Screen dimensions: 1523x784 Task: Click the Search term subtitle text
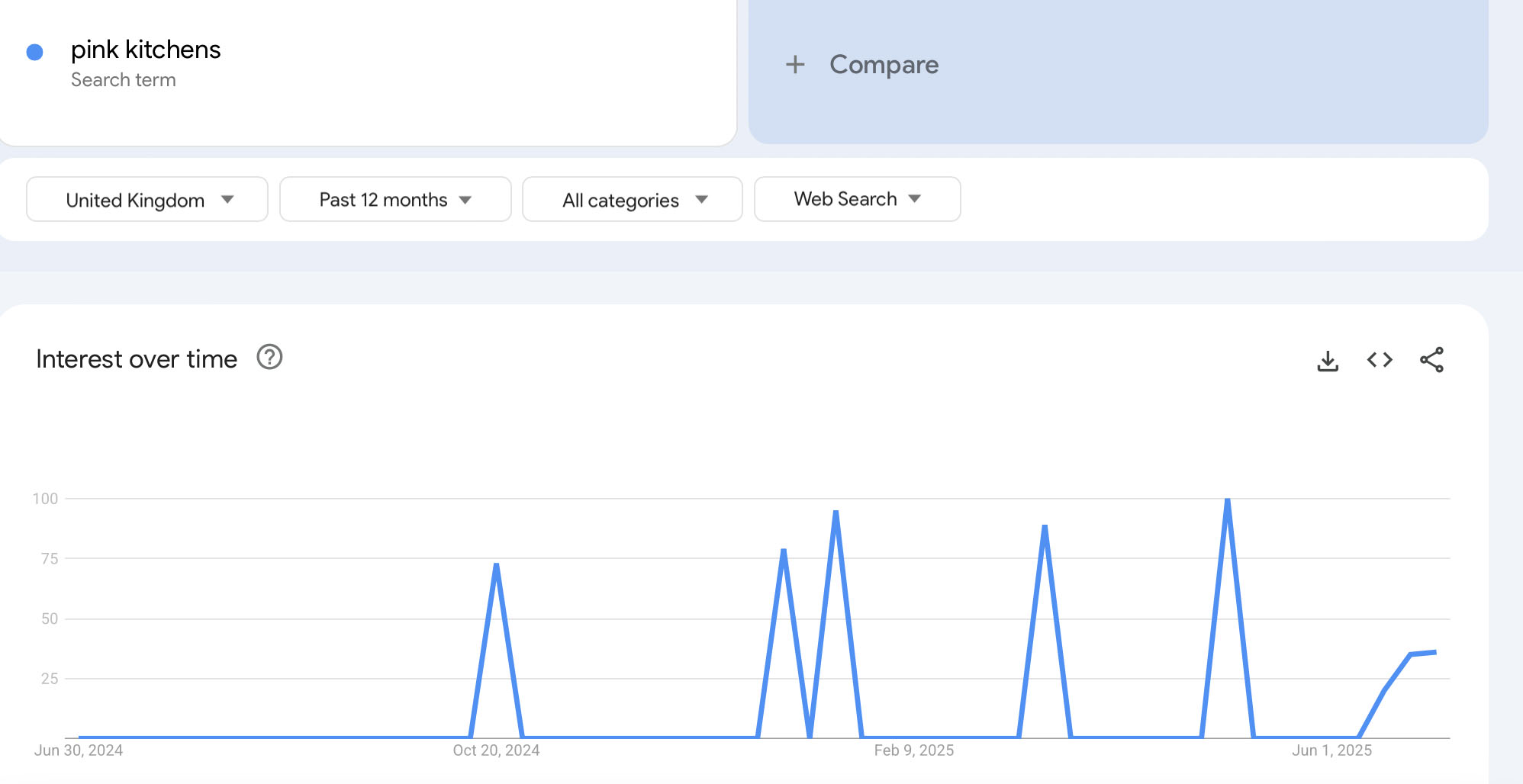124,79
